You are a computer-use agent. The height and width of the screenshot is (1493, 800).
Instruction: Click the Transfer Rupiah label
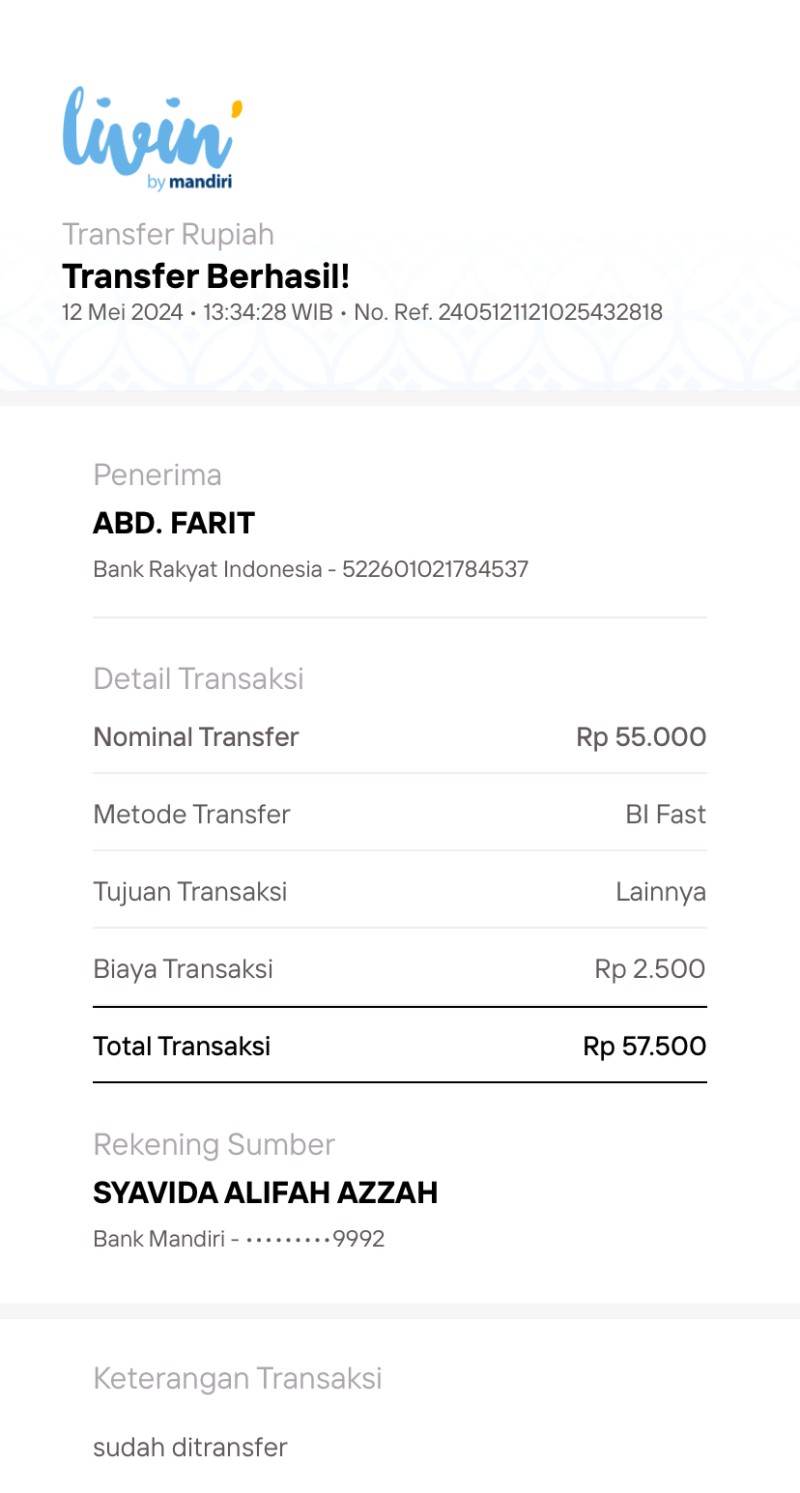[168, 234]
